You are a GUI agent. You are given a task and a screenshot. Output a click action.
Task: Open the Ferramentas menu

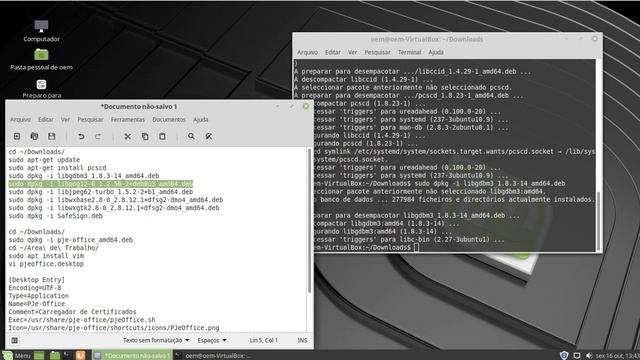coord(128,120)
